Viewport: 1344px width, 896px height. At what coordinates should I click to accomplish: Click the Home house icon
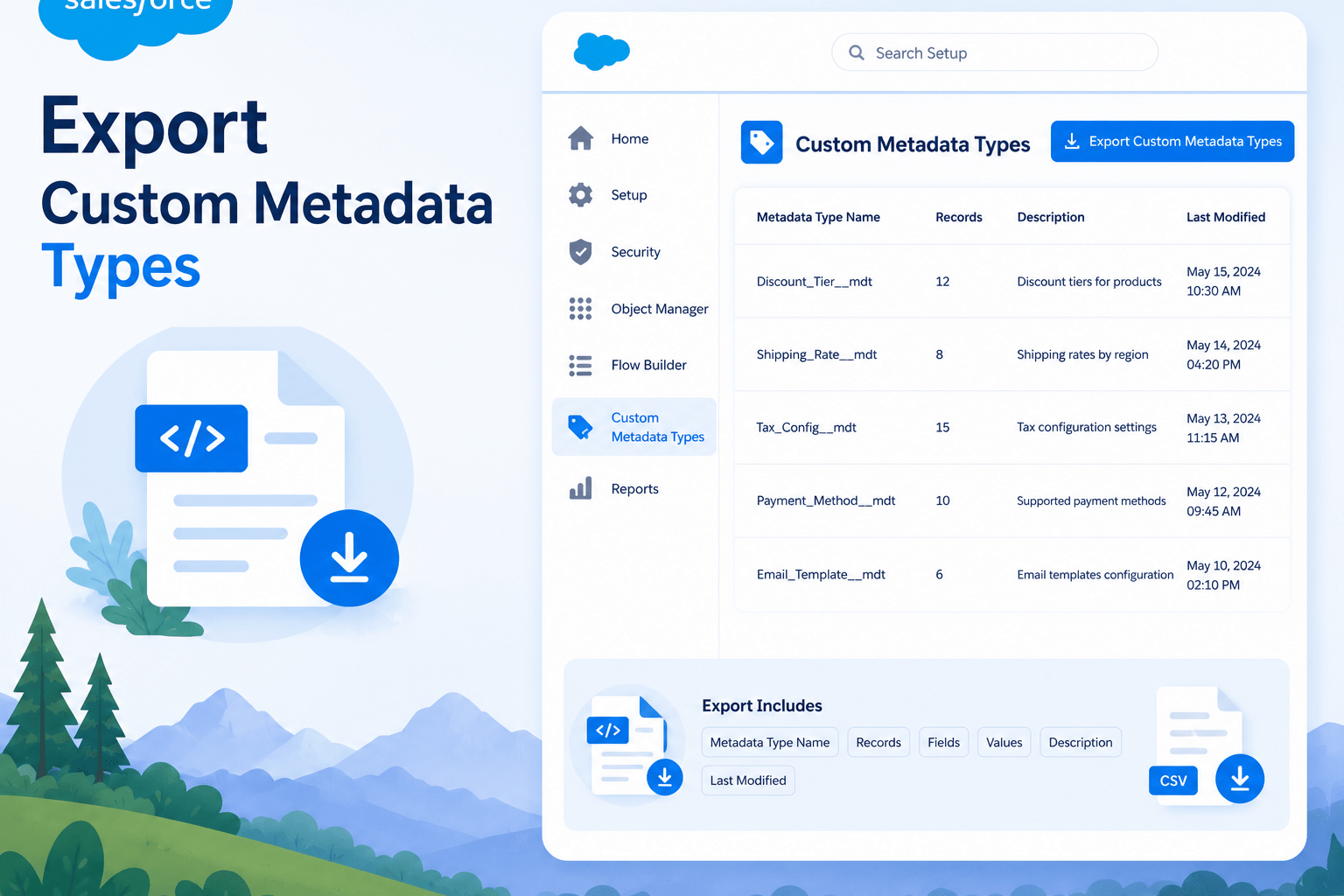pyautogui.click(x=580, y=138)
